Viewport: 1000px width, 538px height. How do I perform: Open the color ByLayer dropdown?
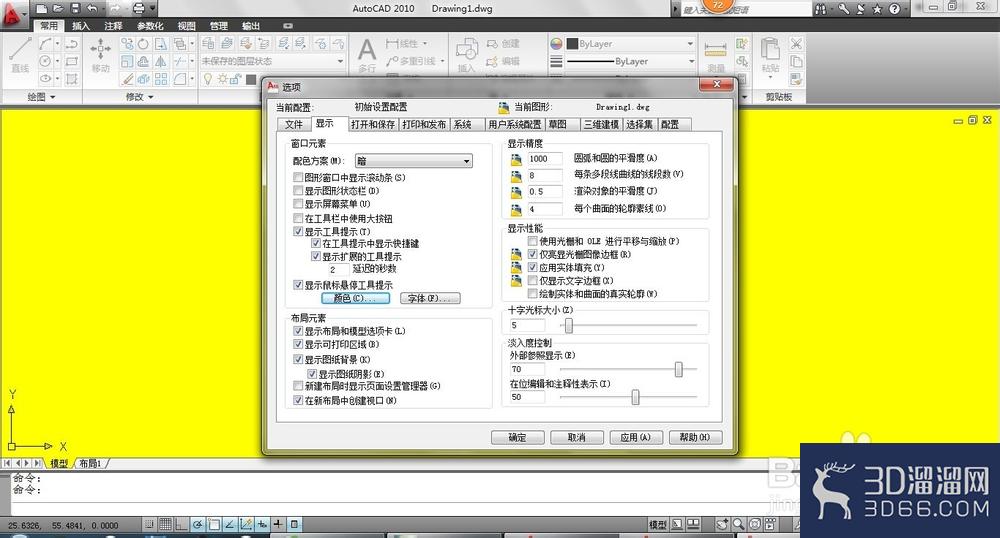pos(629,44)
